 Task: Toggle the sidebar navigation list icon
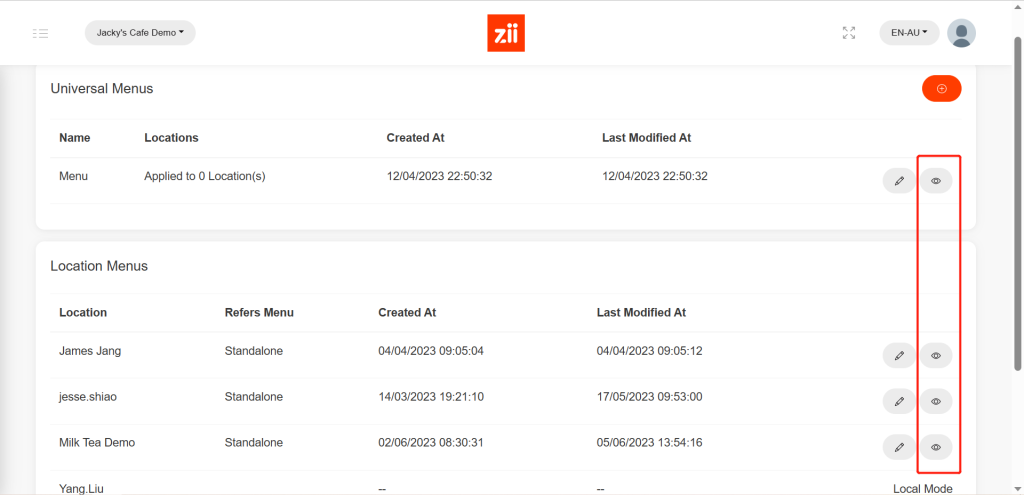(x=40, y=33)
